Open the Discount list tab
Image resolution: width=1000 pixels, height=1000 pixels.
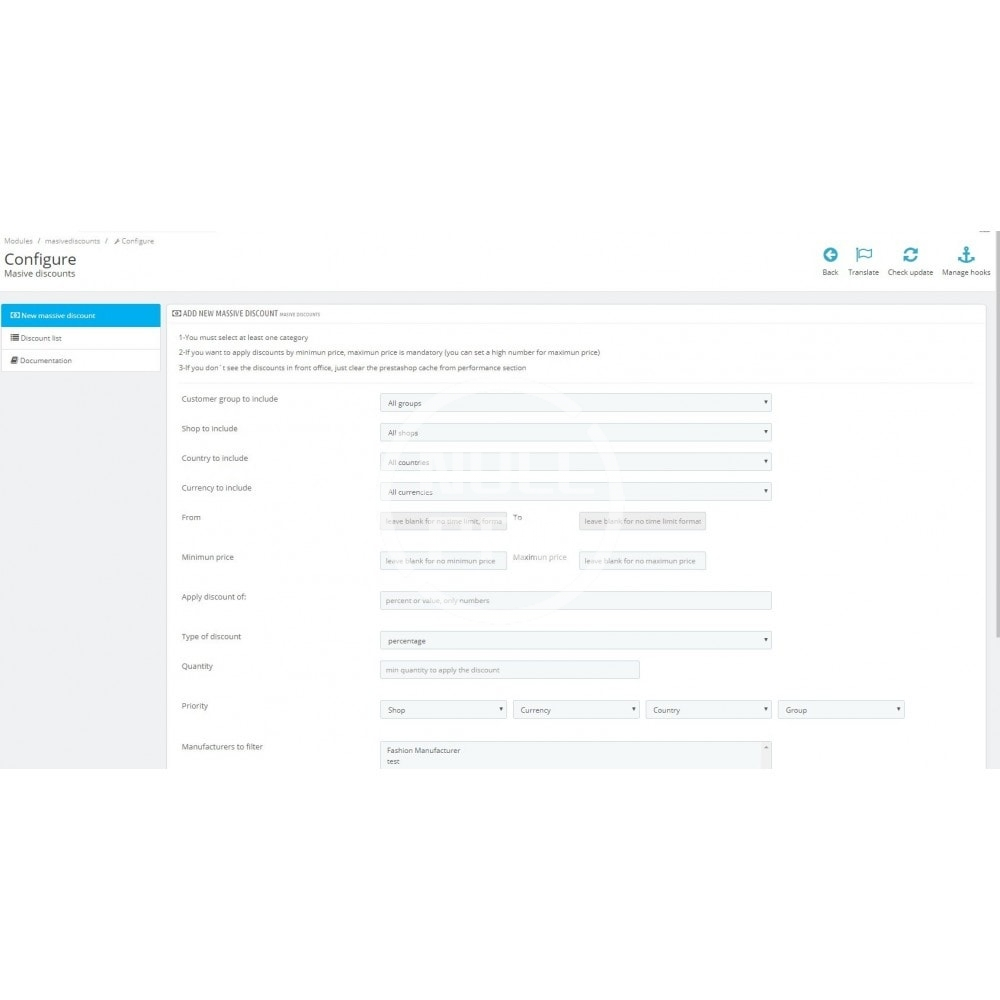80,338
